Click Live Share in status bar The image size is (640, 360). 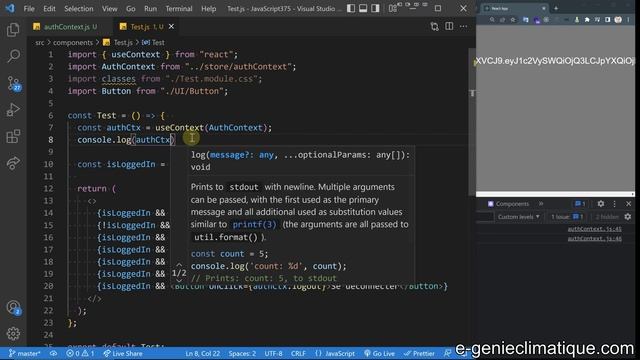122,353
